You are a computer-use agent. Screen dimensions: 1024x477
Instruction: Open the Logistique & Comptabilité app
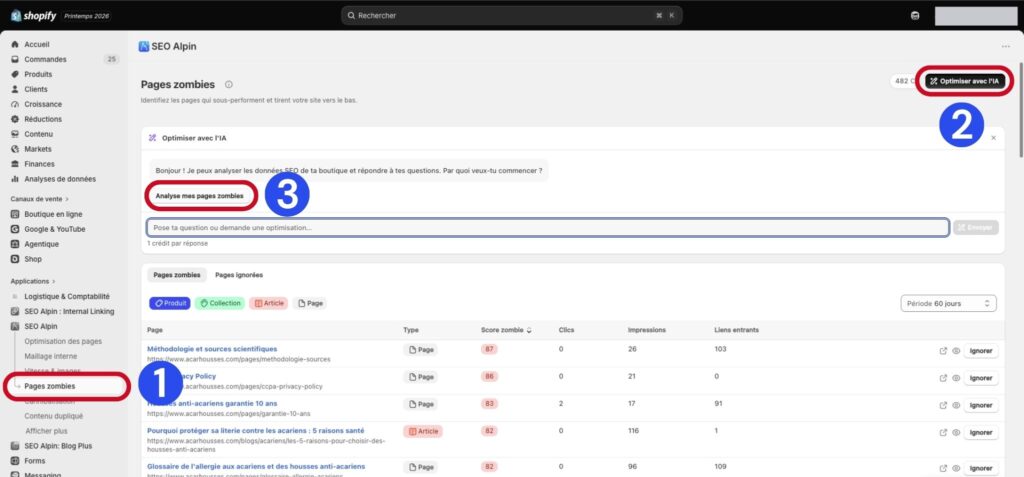tap(67, 297)
